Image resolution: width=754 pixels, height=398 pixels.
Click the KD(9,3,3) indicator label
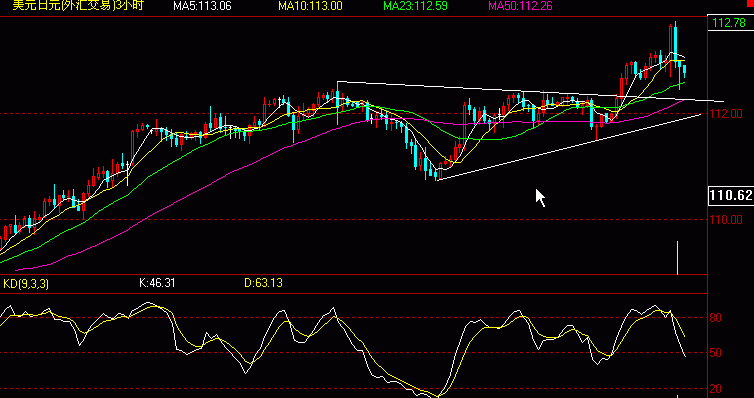tap(26, 284)
